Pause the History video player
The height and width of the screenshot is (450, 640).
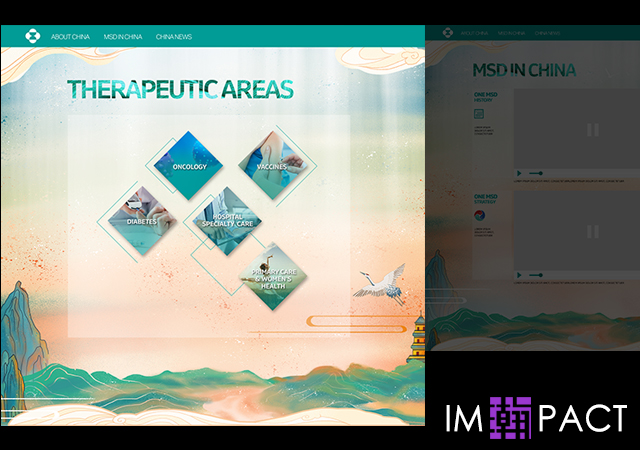(593, 130)
